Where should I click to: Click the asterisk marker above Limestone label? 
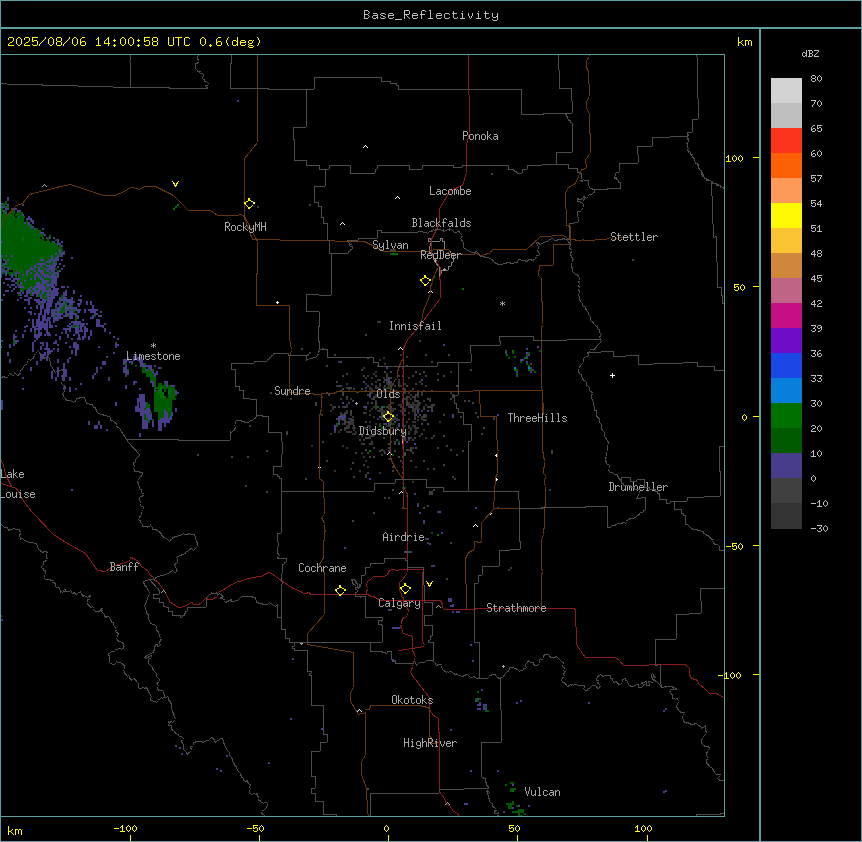pyautogui.click(x=153, y=346)
